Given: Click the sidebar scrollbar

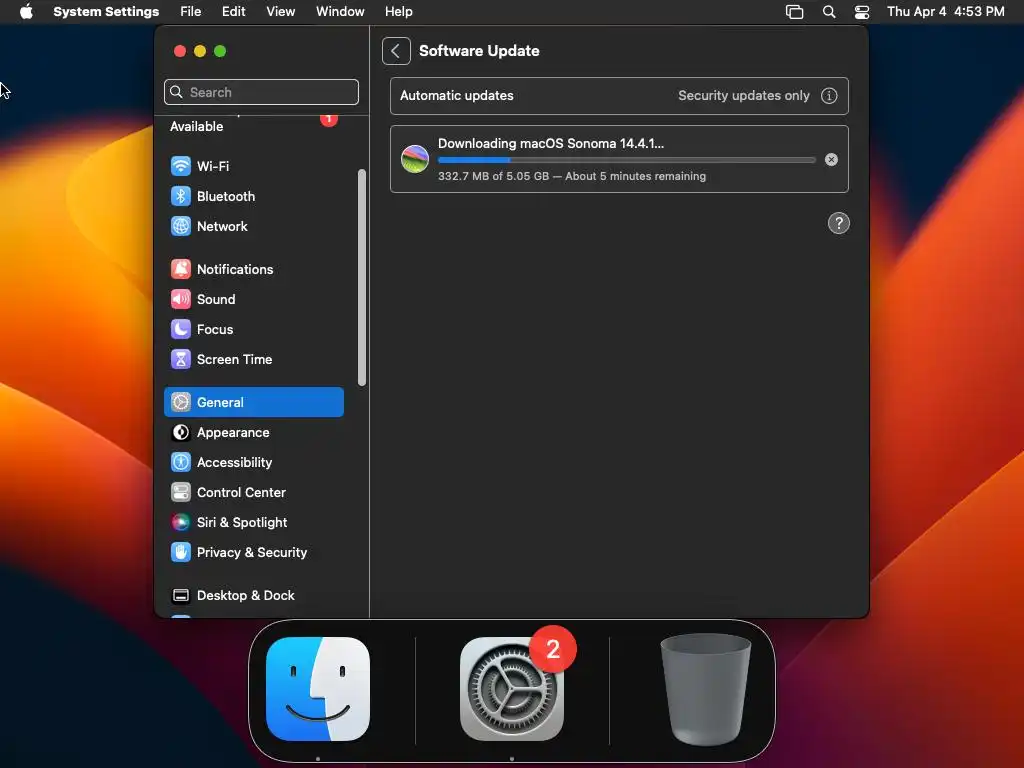Looking at the screenshot, I should pos(362,278).
